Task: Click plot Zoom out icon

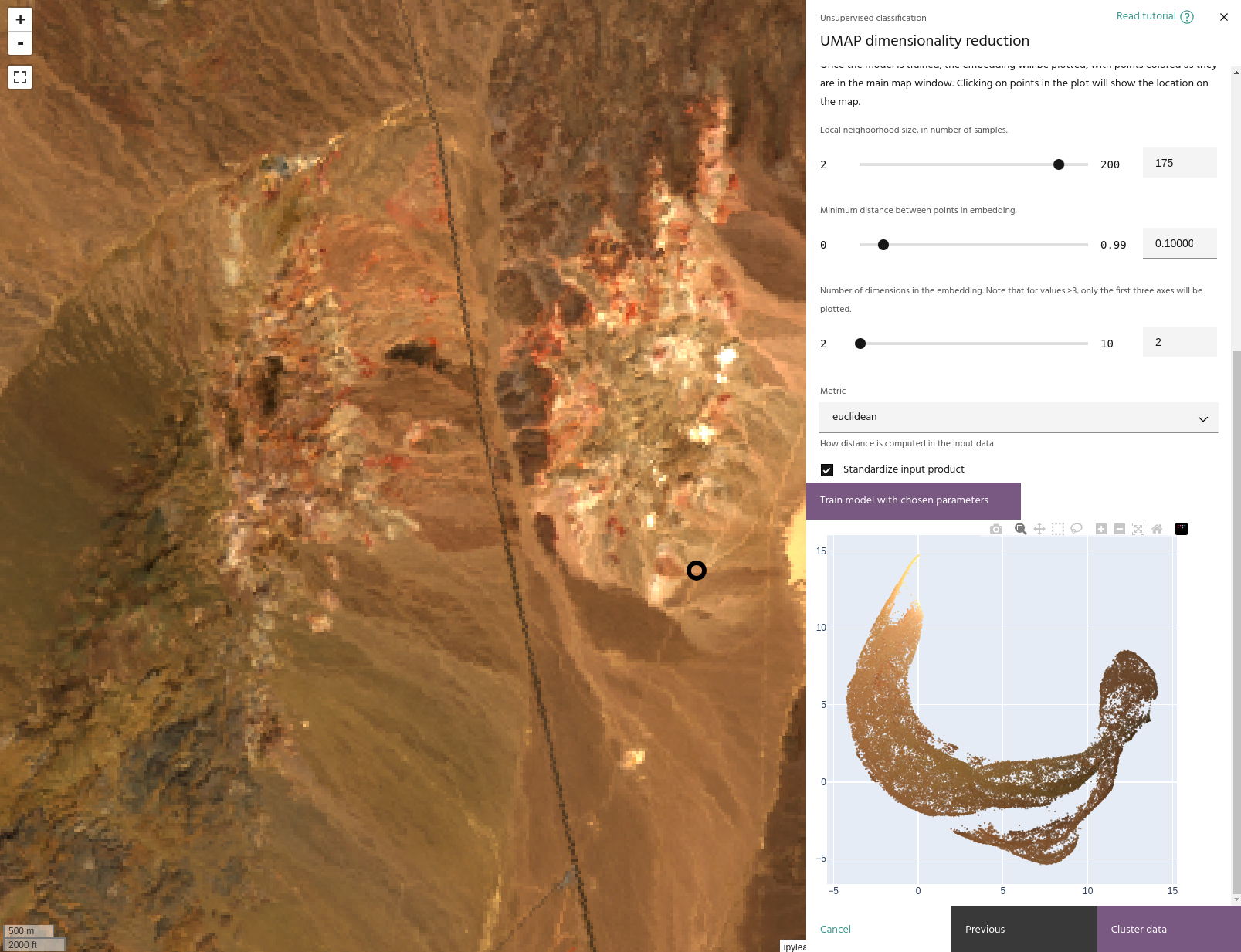Action: click(1120, 529)
